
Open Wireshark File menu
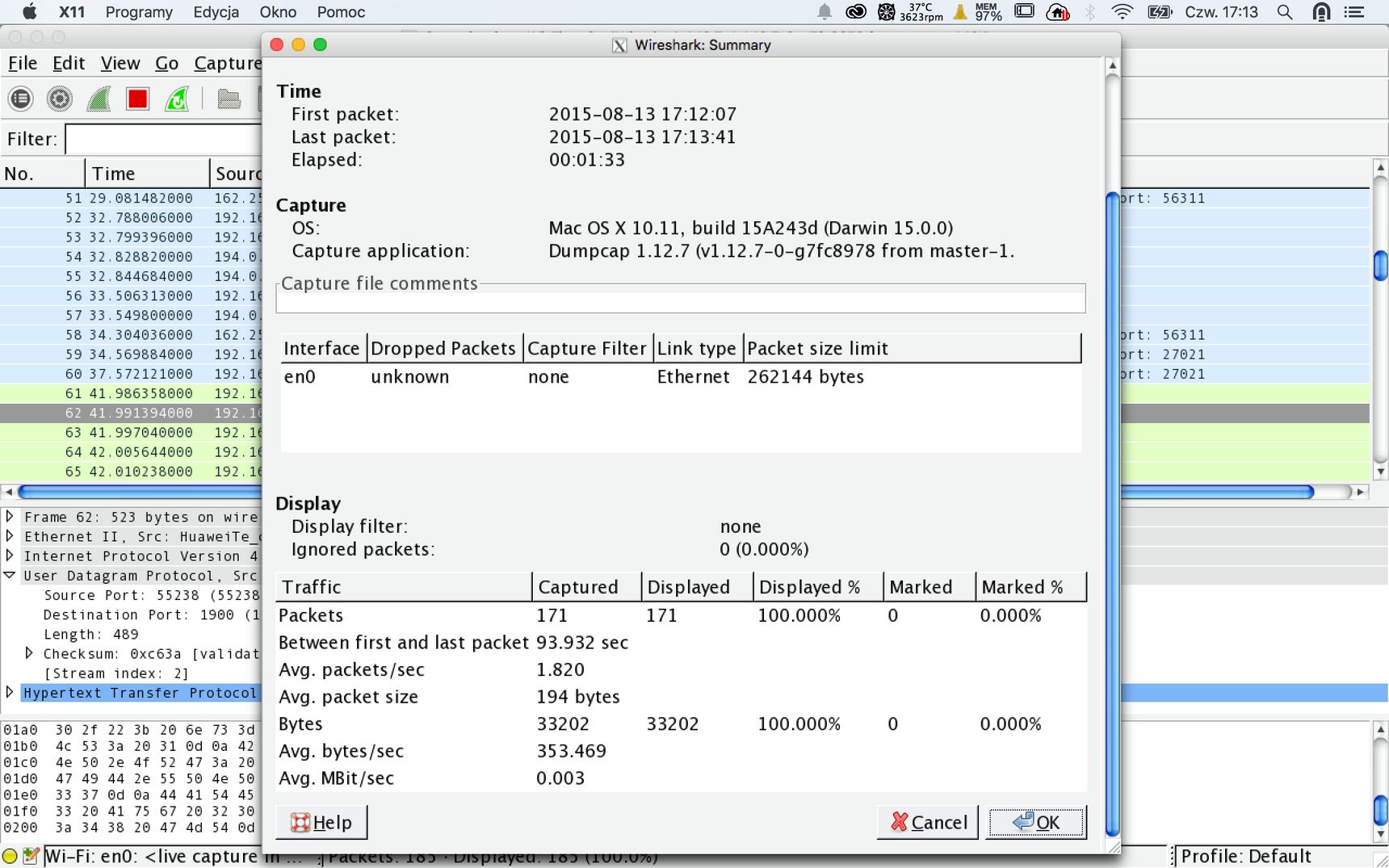23,63
